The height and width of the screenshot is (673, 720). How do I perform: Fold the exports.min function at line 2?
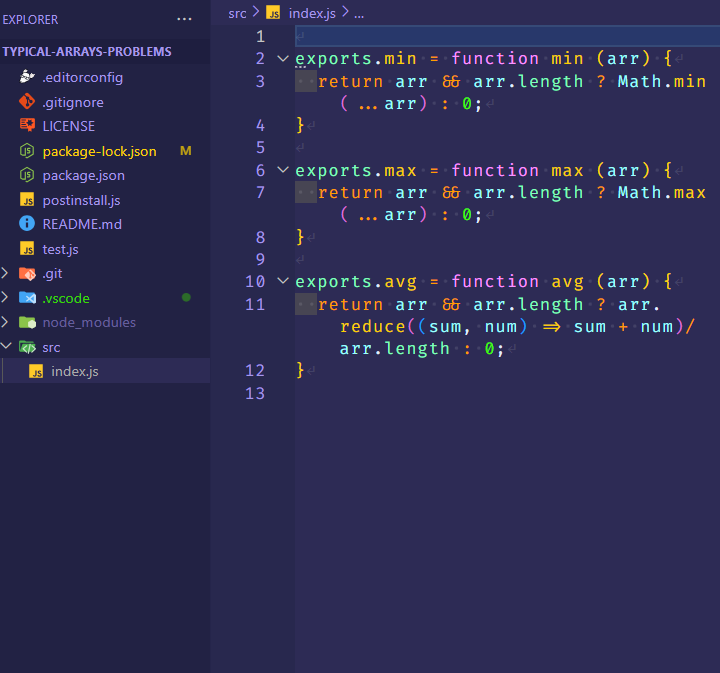(283, 58)
